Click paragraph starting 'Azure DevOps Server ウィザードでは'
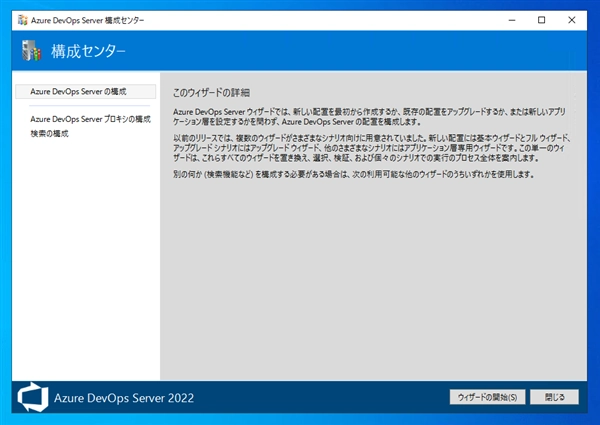600x425 pixels. (369, 117)
